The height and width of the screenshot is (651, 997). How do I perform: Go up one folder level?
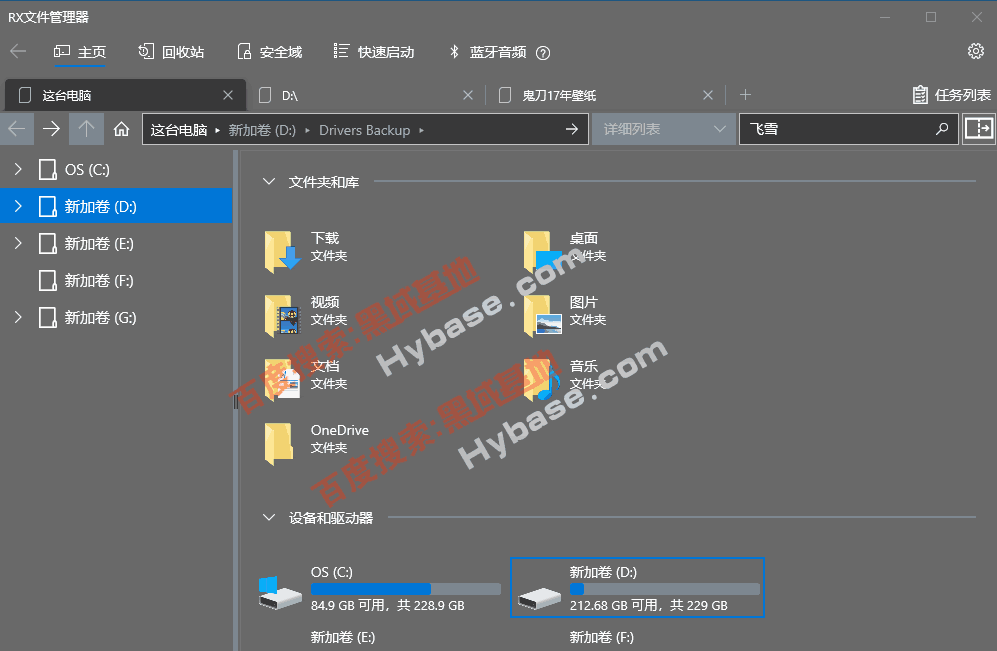pos(86,129)
